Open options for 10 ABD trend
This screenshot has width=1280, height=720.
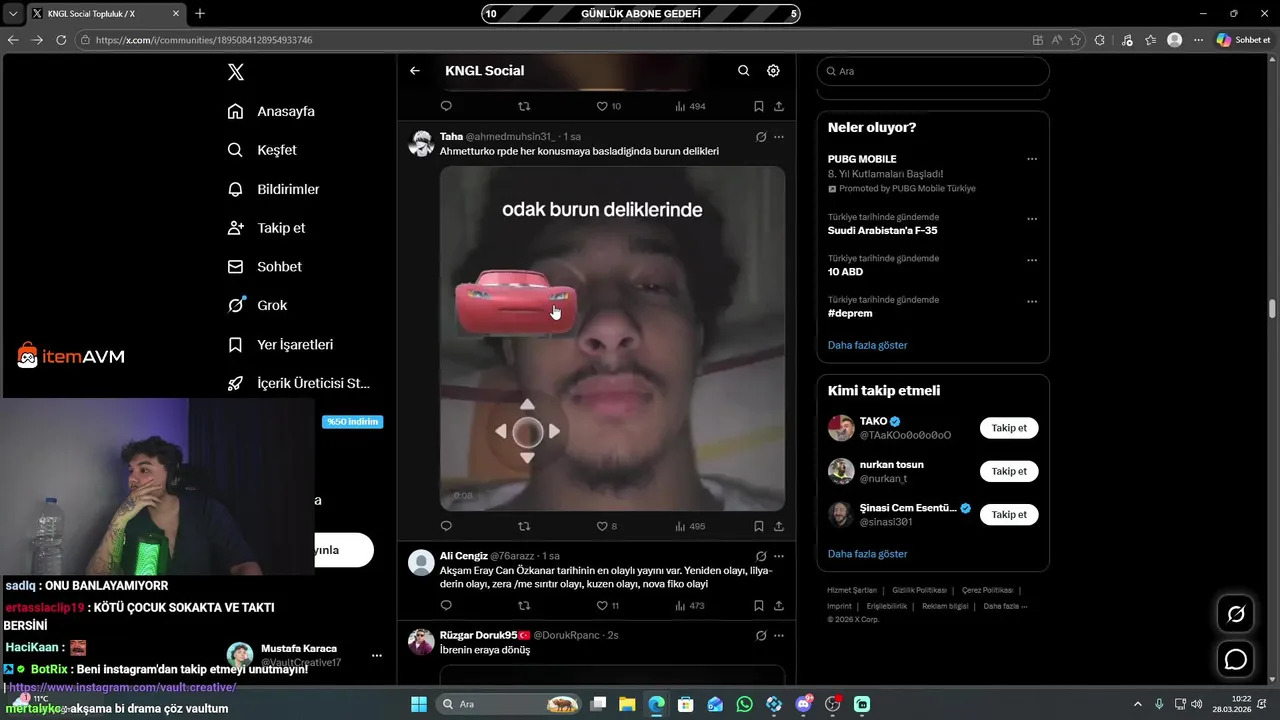tap(1032, 260)
